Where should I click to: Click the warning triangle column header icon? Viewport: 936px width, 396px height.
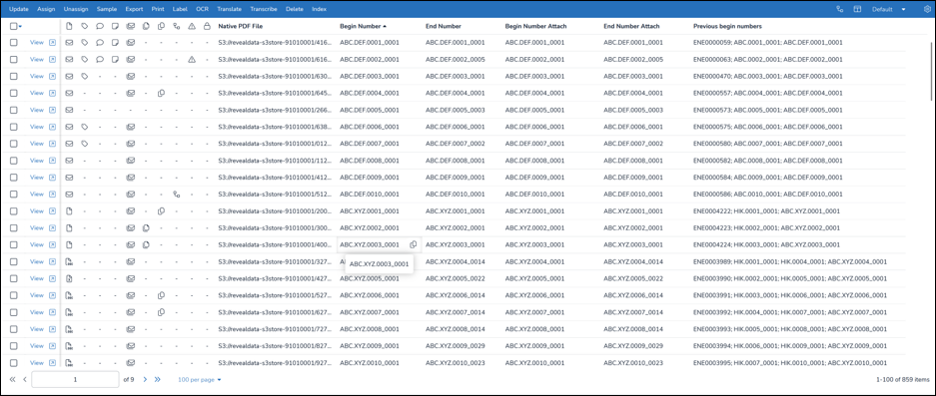[192, 26]
